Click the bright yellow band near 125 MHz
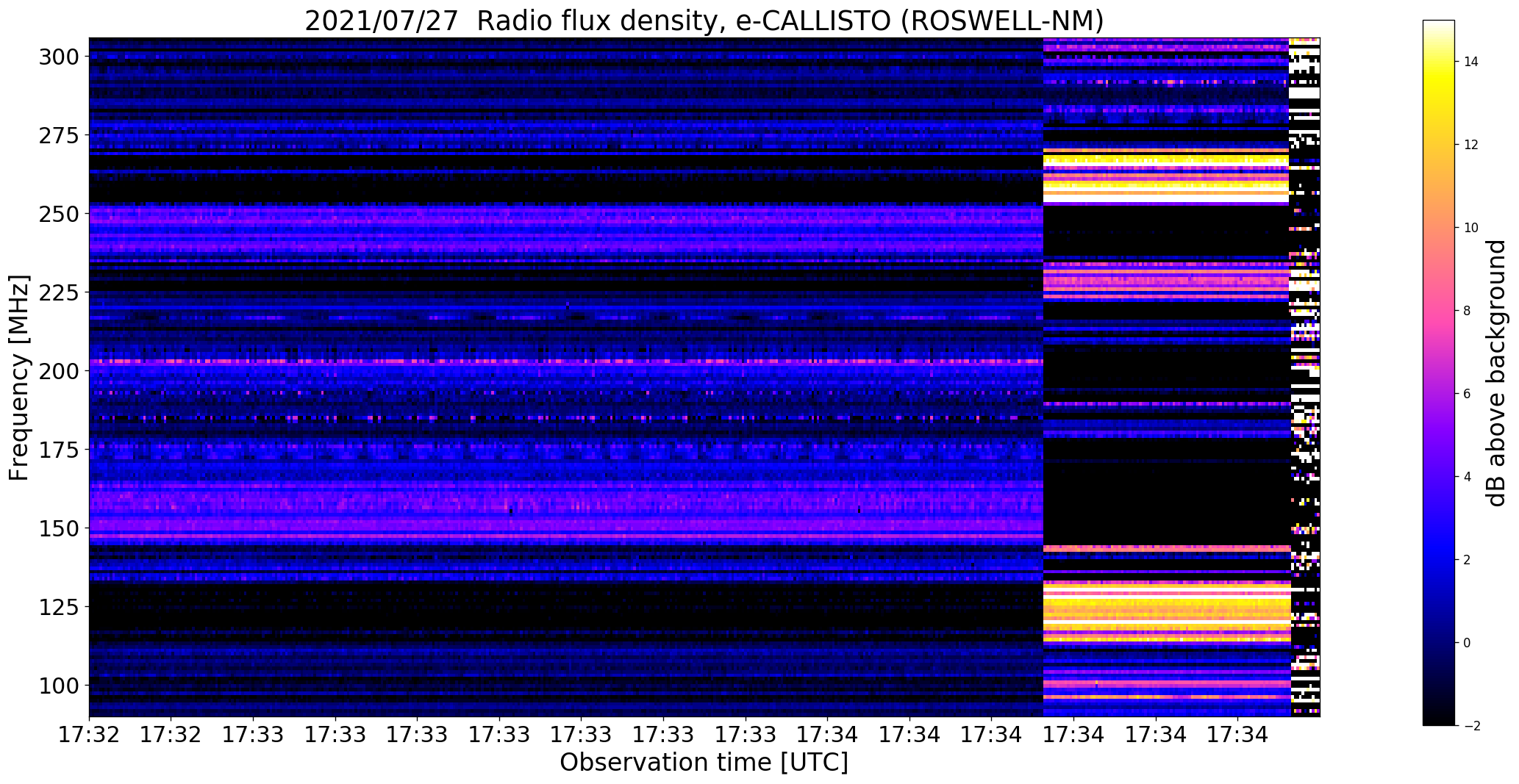This screenshot has width=1519, height=784. 1167,611
